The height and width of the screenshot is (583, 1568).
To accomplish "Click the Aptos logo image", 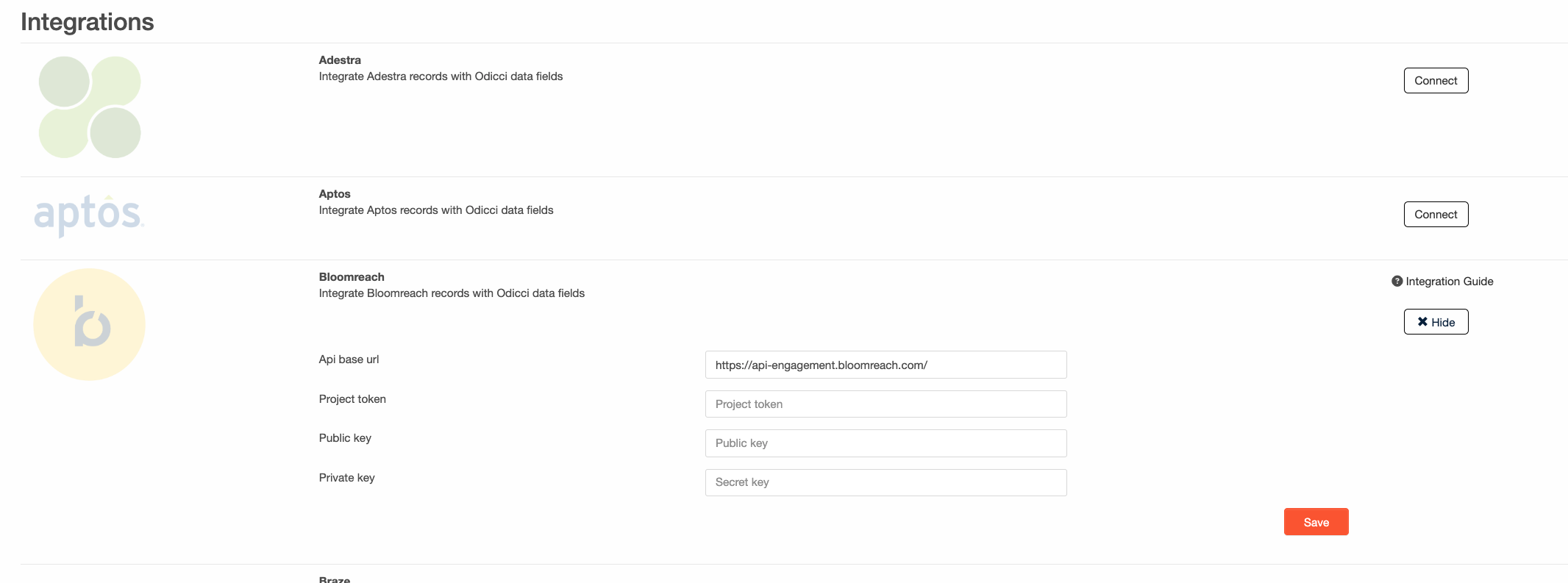I will [x=89, y=215].
